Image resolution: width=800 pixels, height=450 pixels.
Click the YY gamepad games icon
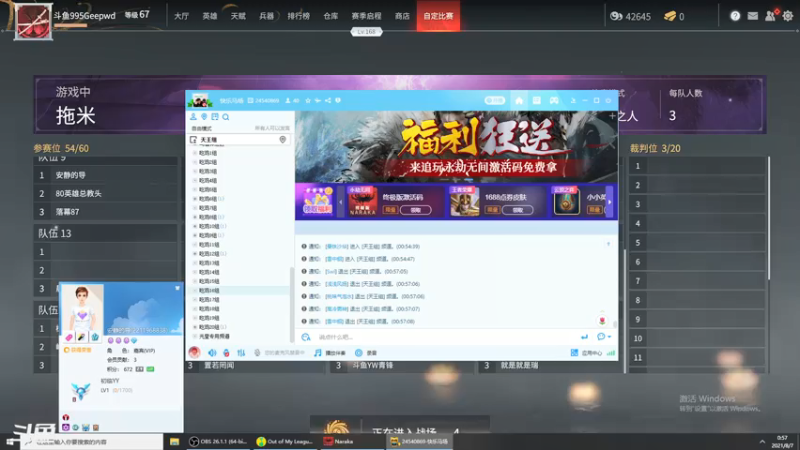point(554,101)
